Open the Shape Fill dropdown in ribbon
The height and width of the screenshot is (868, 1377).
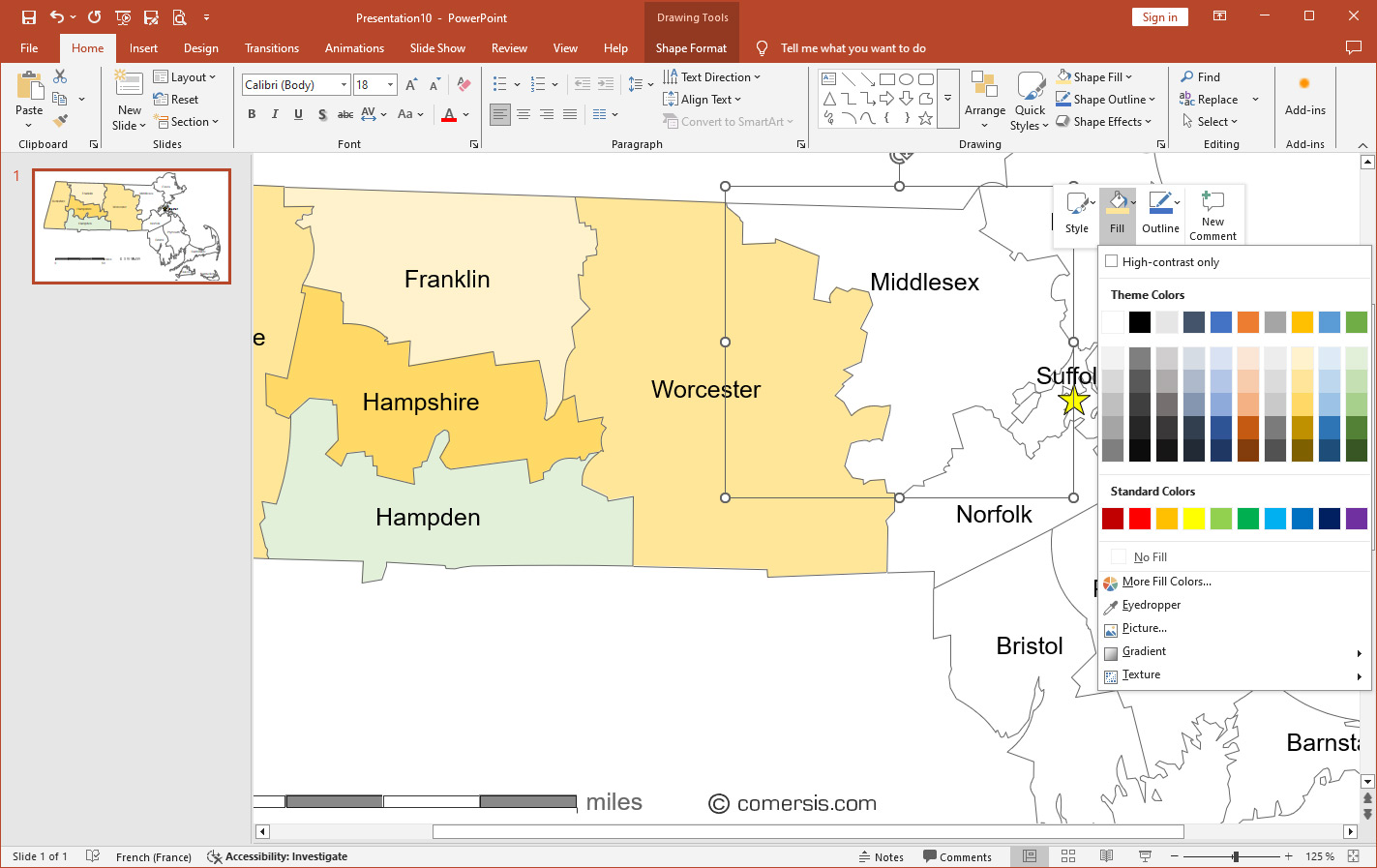[x=1094, y=77]
